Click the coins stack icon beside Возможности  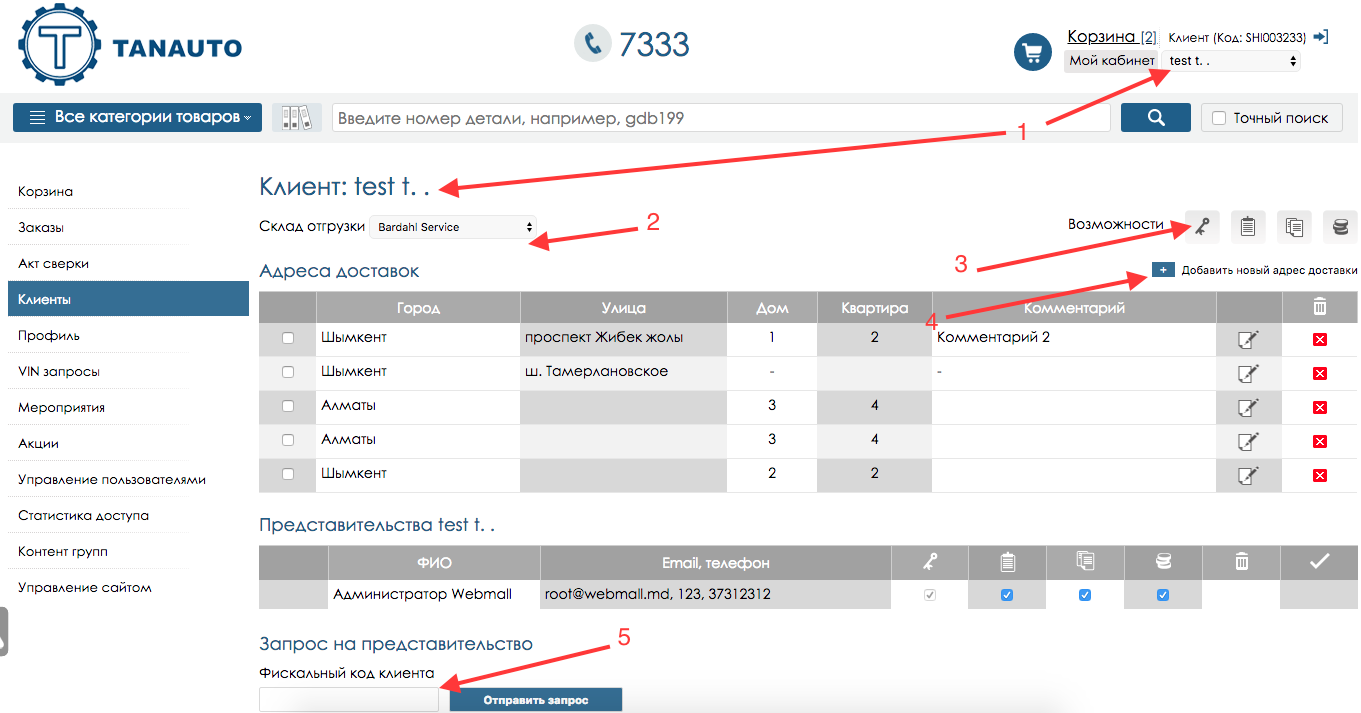coord(1340,227)
